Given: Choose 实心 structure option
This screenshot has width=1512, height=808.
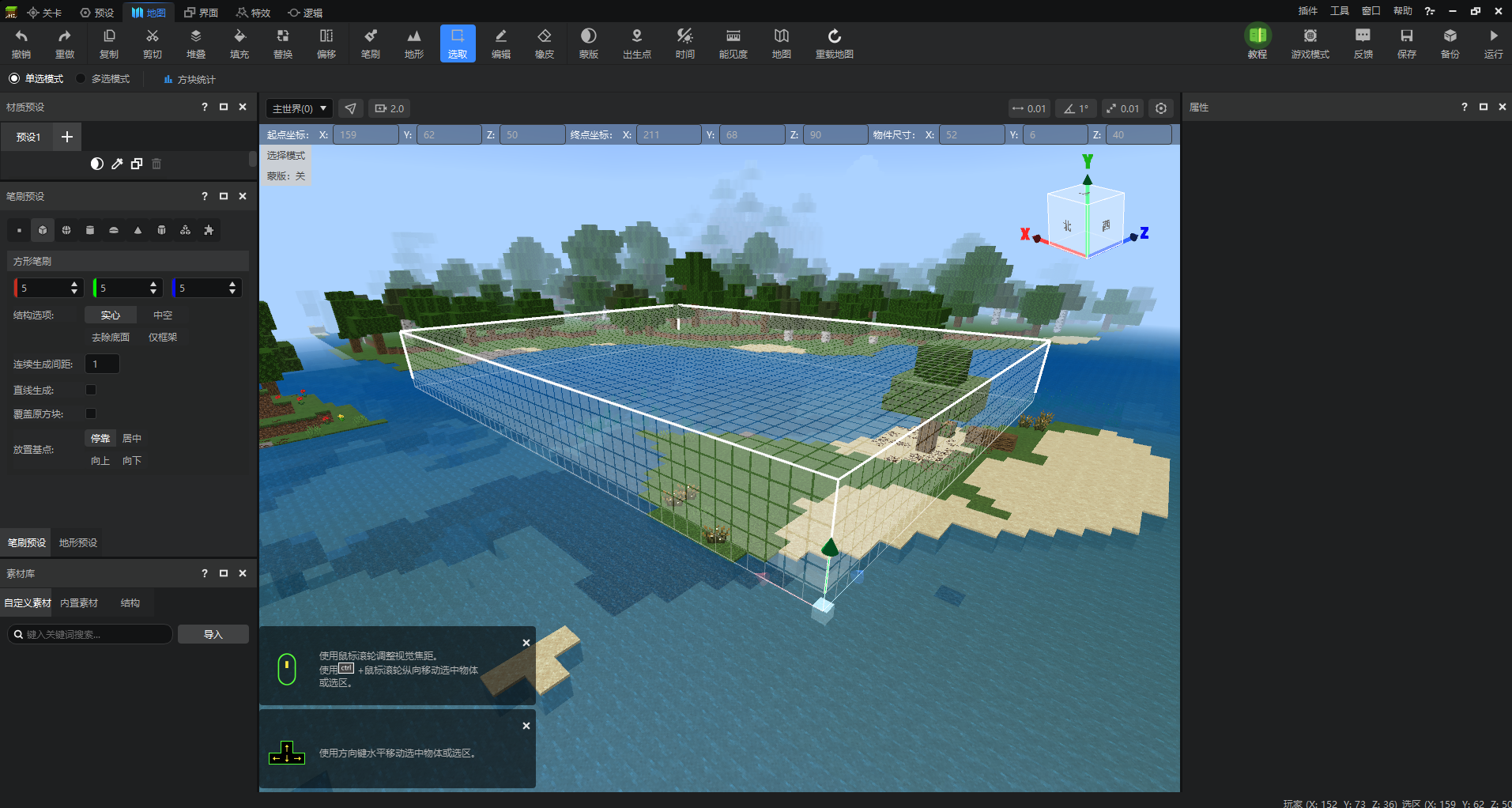Looking at the screenshot, I should [x=111, y=315].
